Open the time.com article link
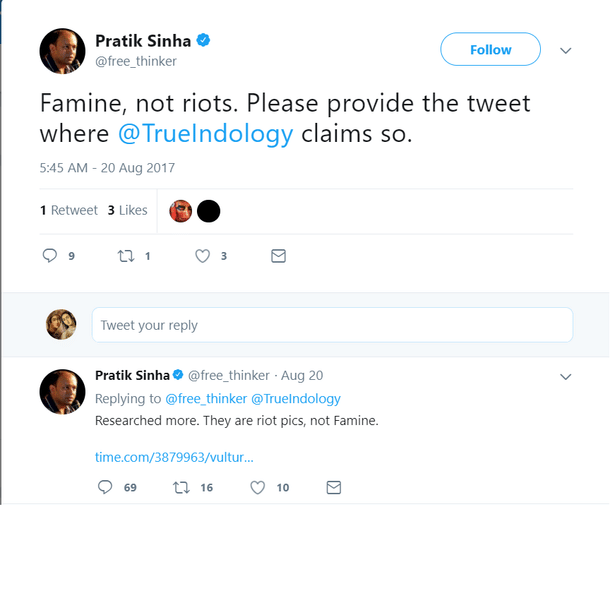This screenshot has width=610, height=603. tap(174, 457)
